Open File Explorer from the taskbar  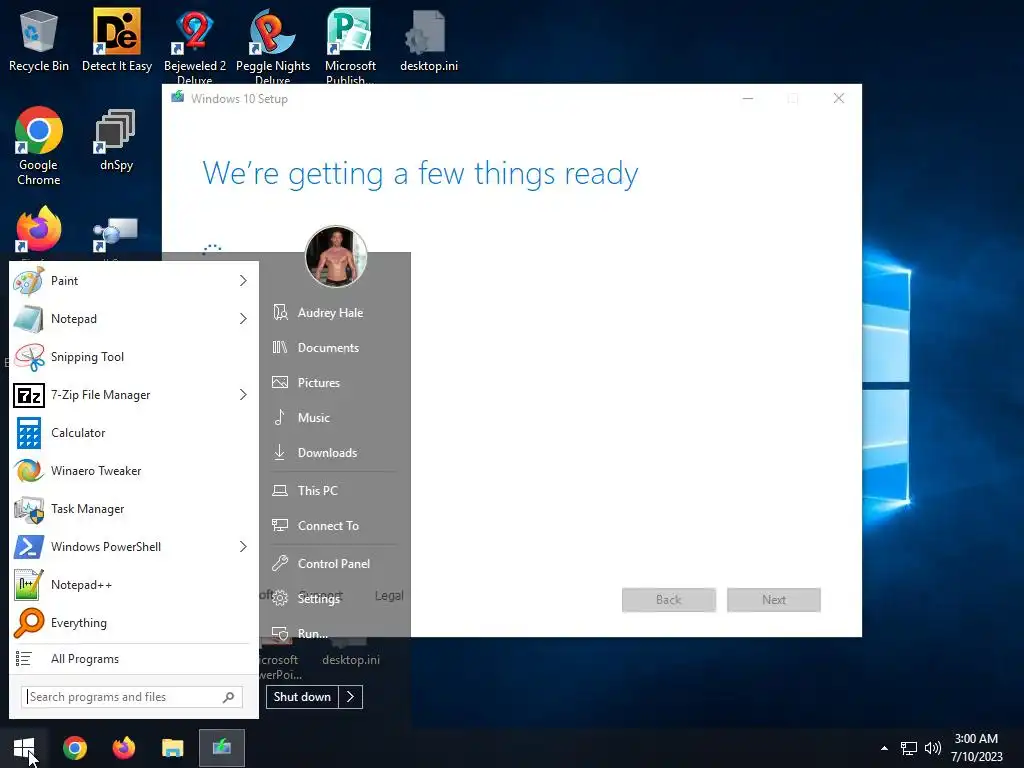tap(172, 748)
